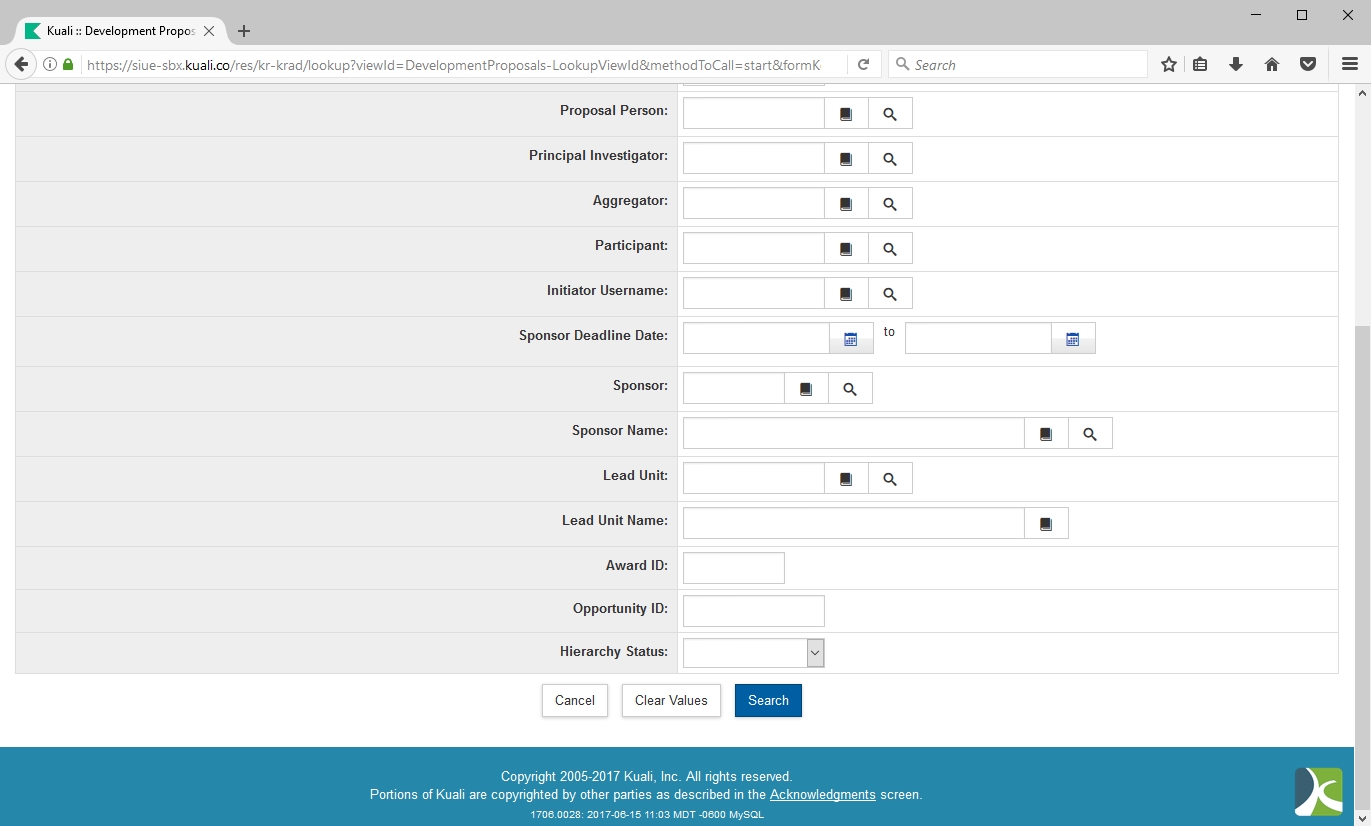
Task: Open the Aggregator search lookup icon
Action: (x=890, y=204)
